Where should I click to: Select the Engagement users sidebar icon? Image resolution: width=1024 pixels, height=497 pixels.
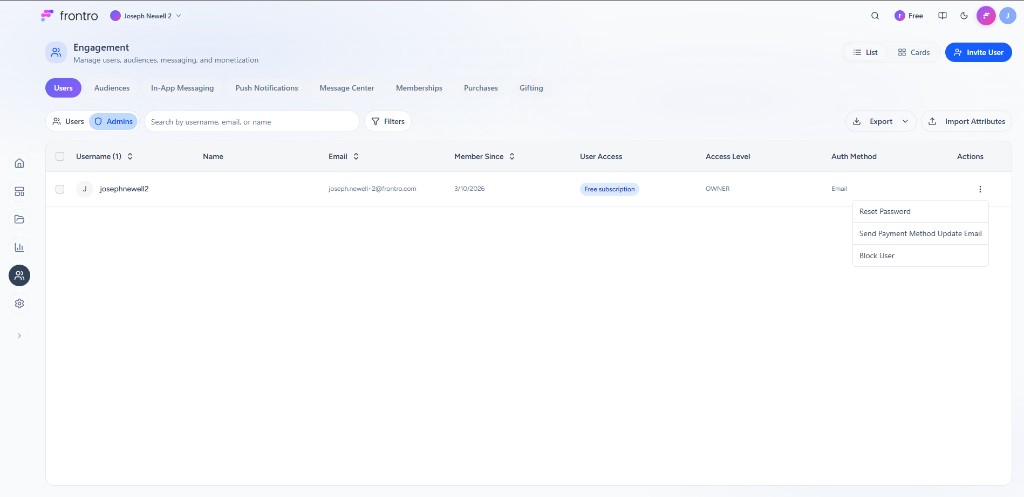point(19,276)
